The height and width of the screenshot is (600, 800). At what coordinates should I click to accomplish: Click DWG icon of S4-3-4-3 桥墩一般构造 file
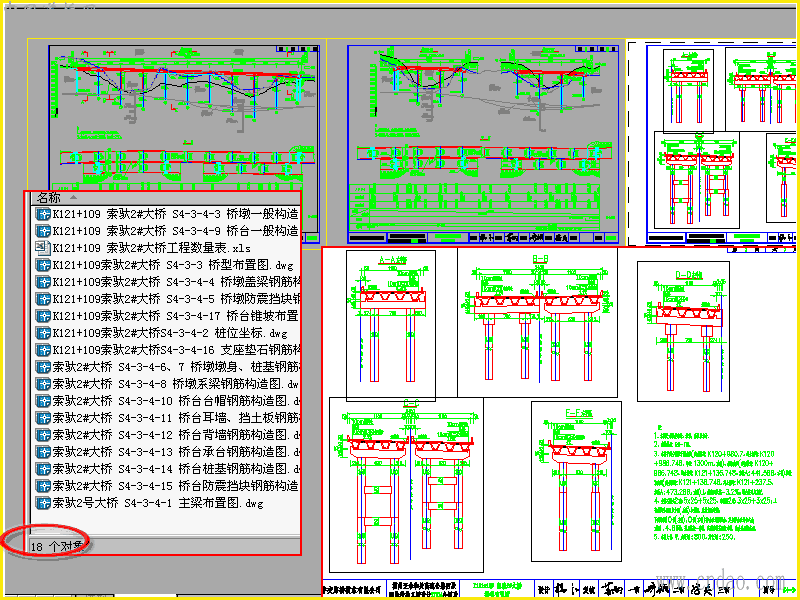[x=43, y=214]
